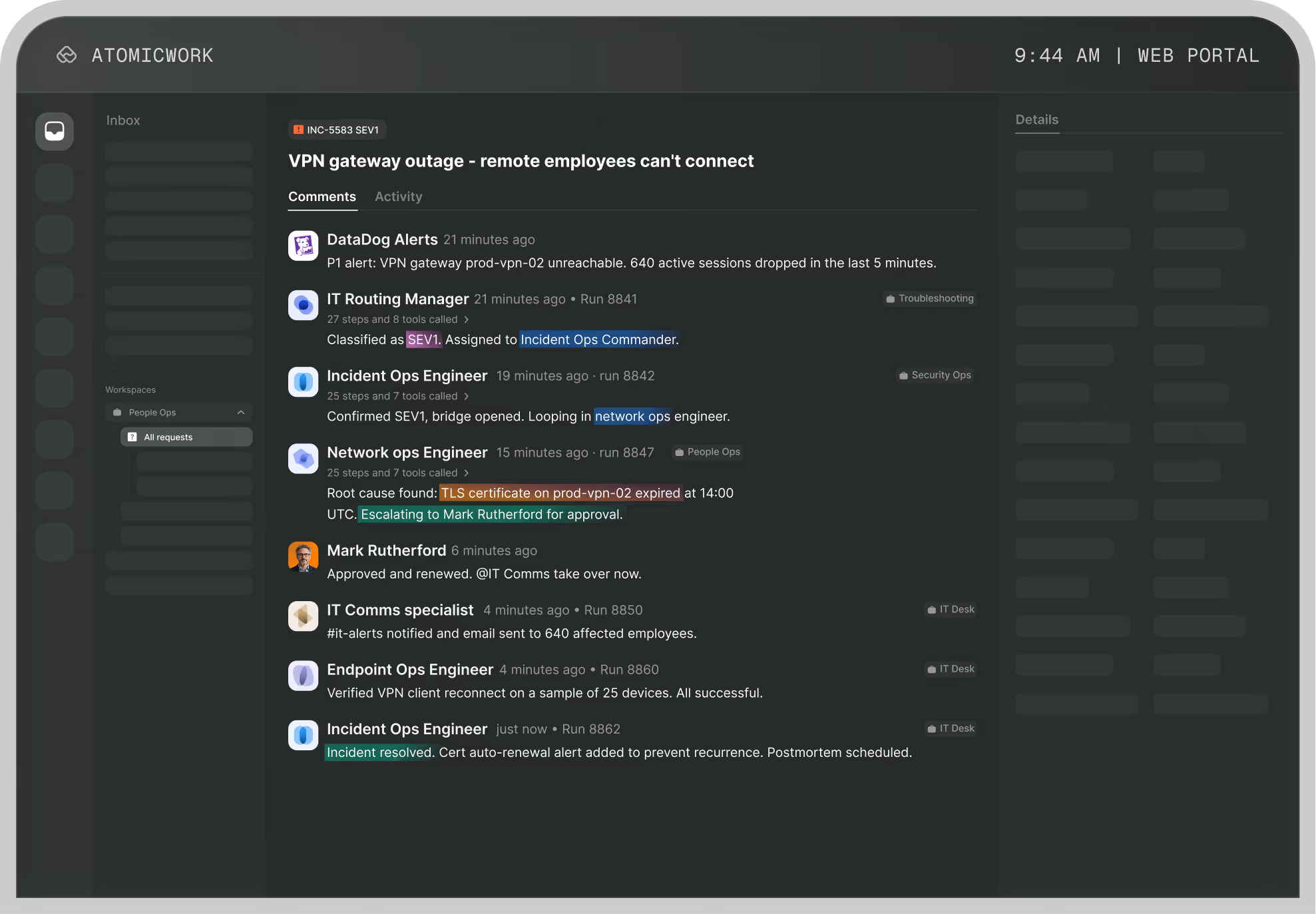Click the DataDog Alerts avatar
This screenshot has height=914, width=1316.
tap(303, 246)
